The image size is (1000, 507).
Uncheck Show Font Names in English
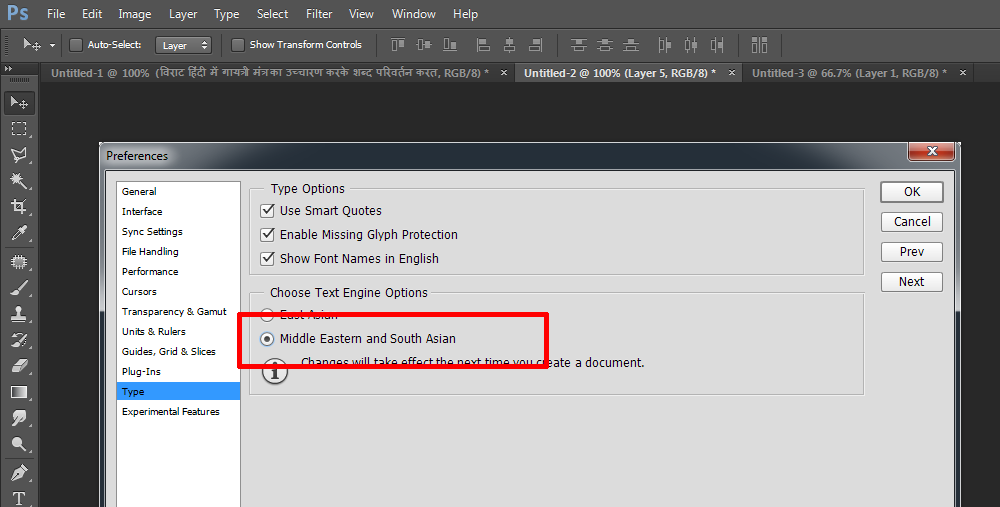[268, 258]
